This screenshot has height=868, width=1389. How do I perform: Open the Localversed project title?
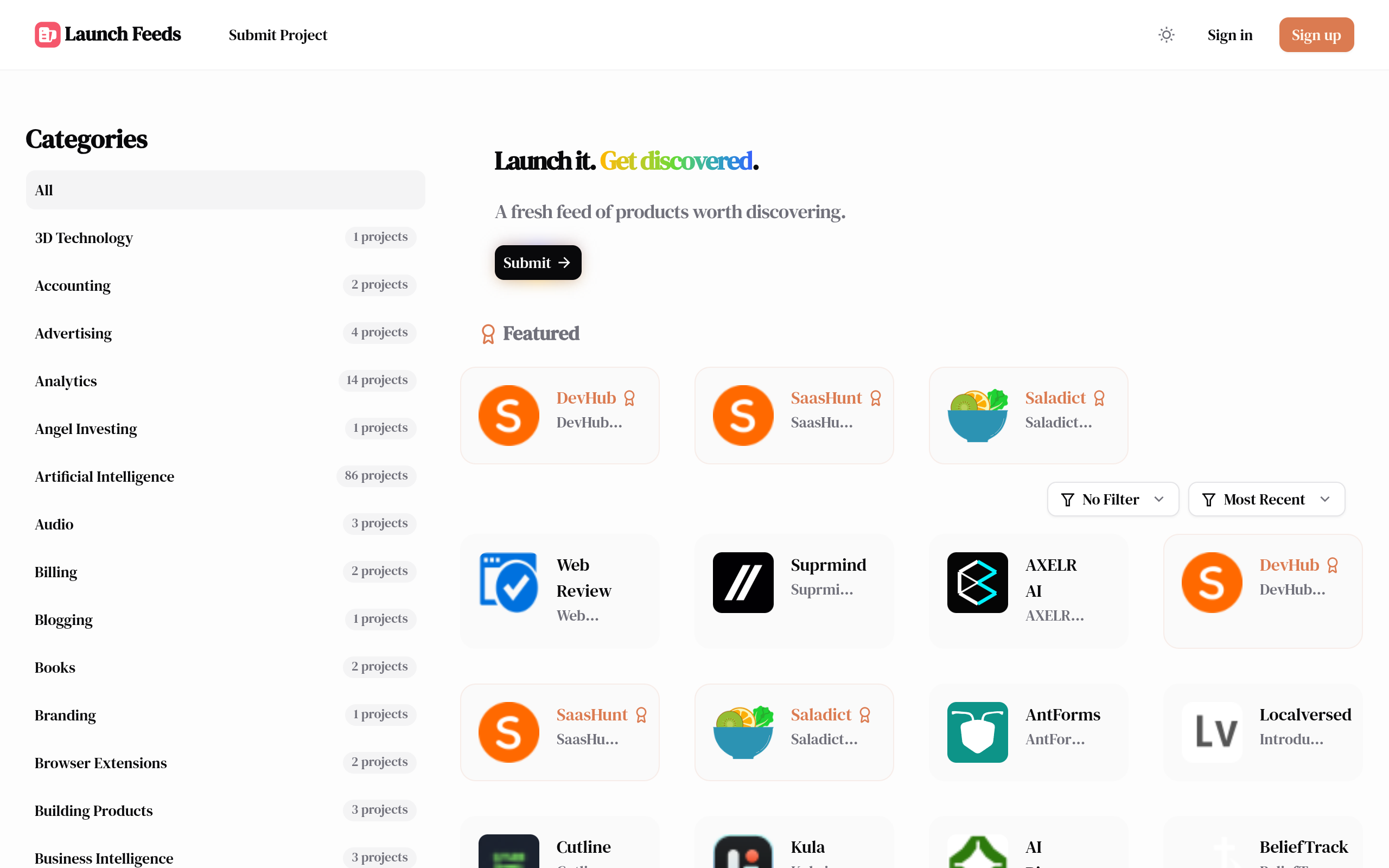[x=1305, y=714]
